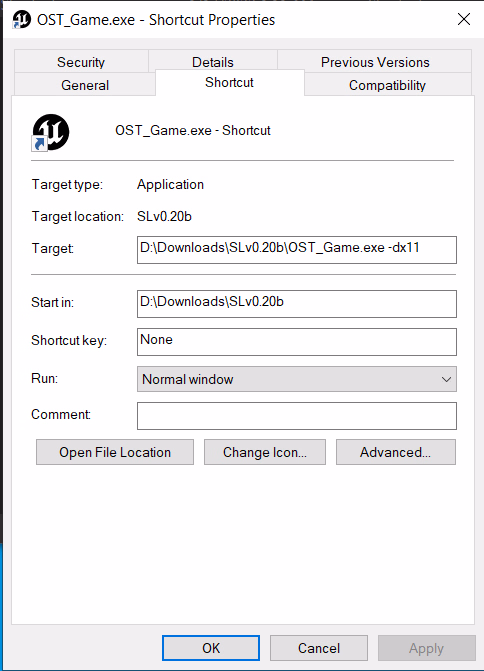This screenshot has height=671, width=484.
Task: Click the Apply button
Action: pyautogui.click(x=427, y=648)
